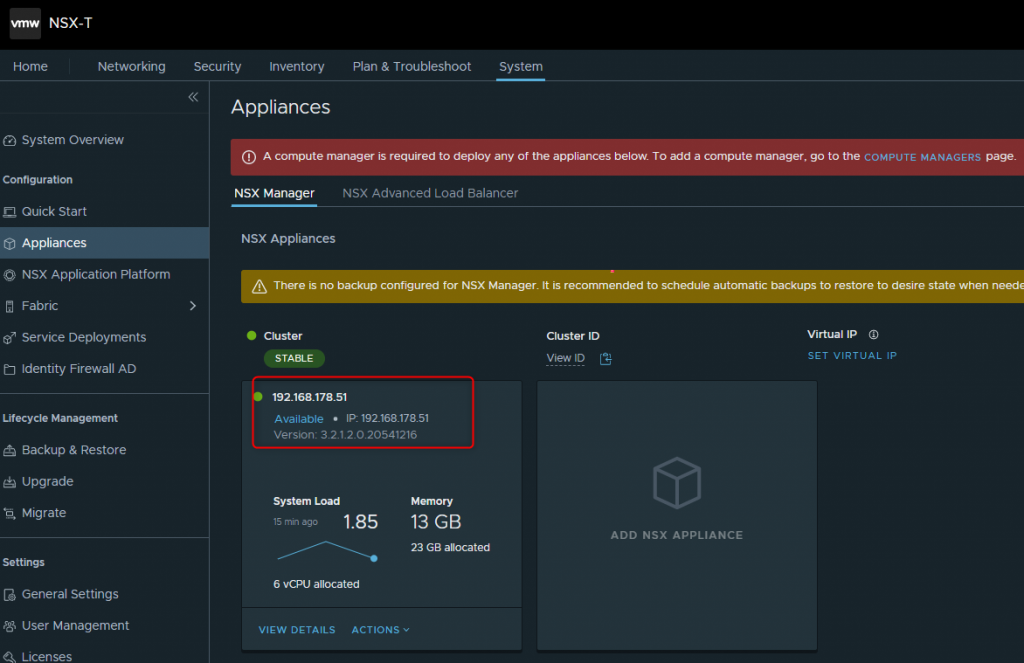This screenshot has height=663, width=1024.
Task: Expand the Fabric submenu chevron
Action: (x=193, y=306)
